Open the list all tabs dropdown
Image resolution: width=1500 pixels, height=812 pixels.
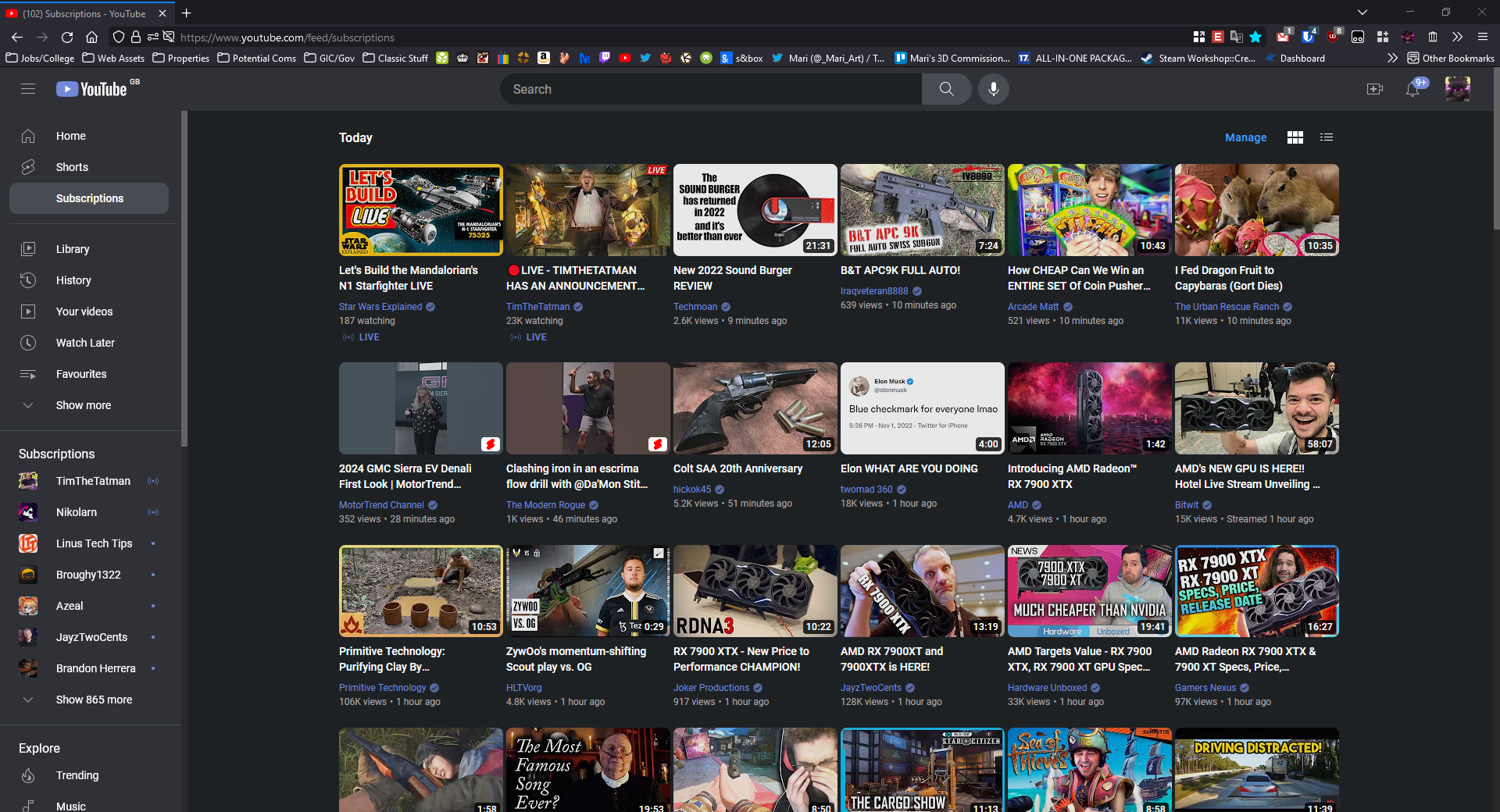pyautogui.click(x=1362, y=12)
